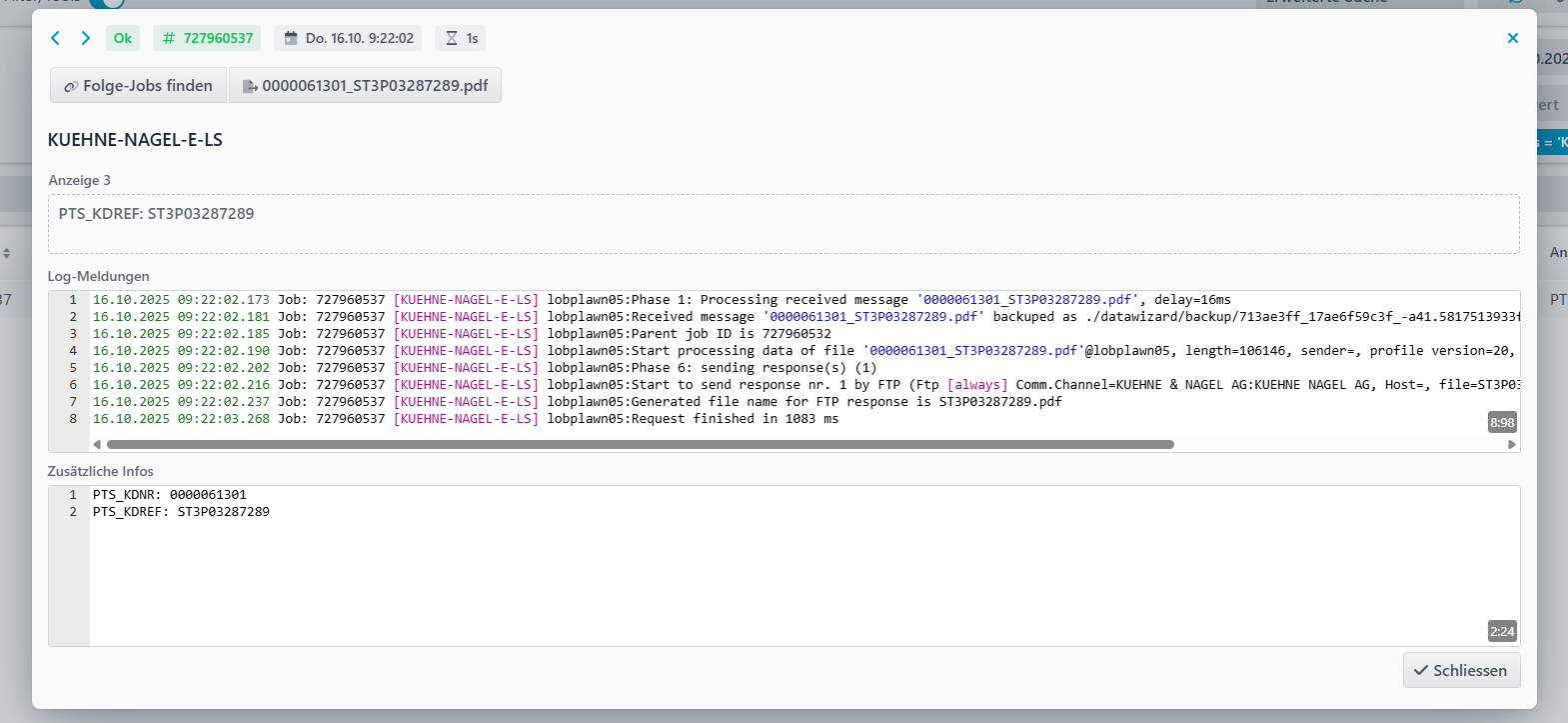Click the 'Parent job ID is 727960532' log entry
The width and height of the screenshot is (1568, 723).
point(689,334)
